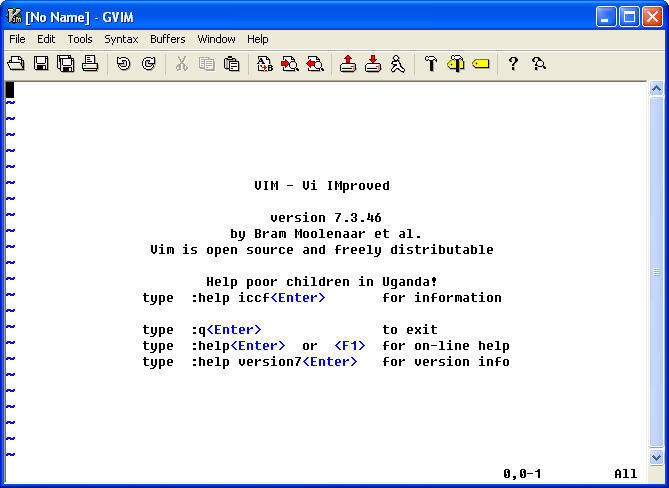Click the 'by Bram Moolenaar et al.' line
The width and height of the screenshot is (669, 488).
point(326,234)
